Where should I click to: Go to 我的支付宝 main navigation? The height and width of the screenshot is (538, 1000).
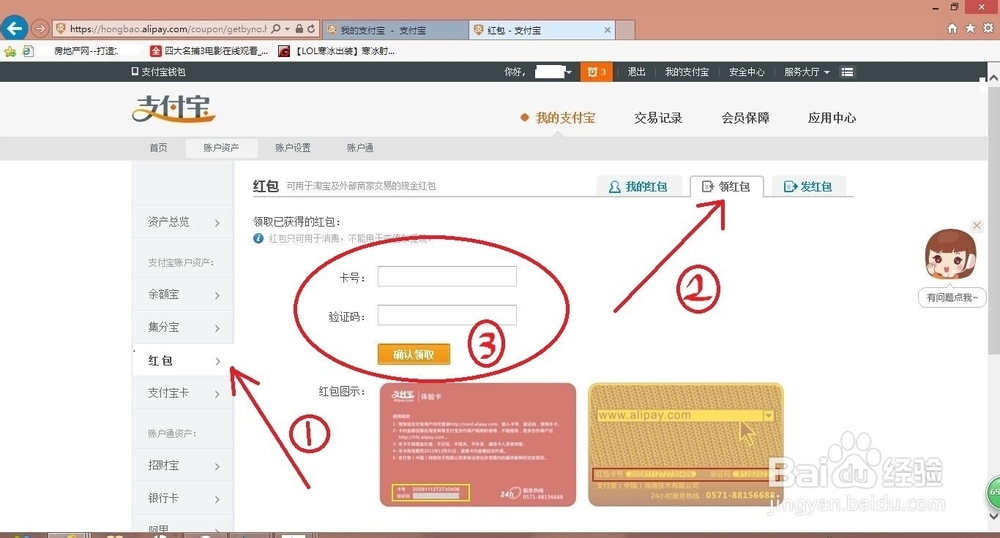[565, 118]
